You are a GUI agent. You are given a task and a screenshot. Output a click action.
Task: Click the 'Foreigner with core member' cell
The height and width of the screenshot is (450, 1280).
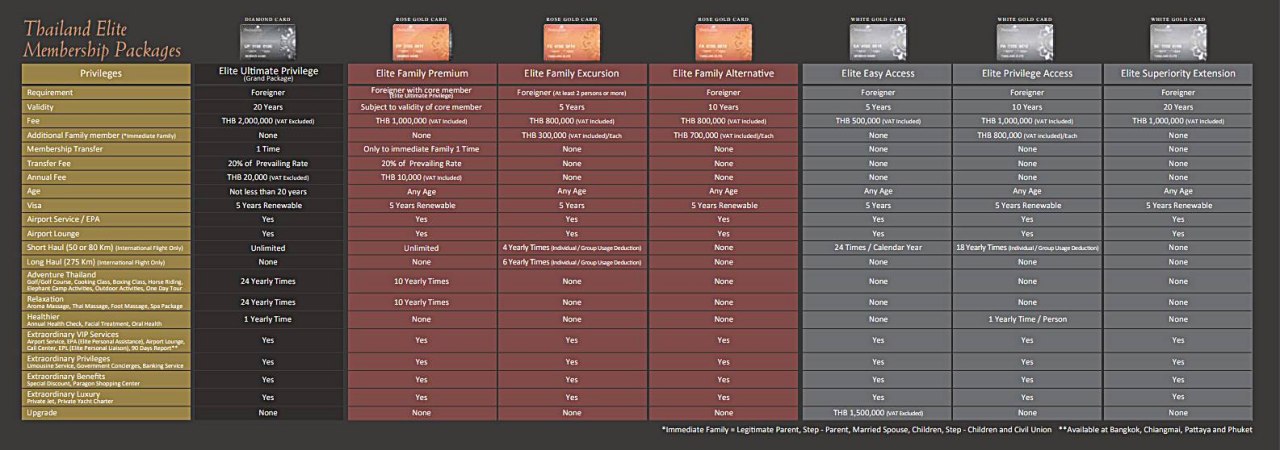420,92
